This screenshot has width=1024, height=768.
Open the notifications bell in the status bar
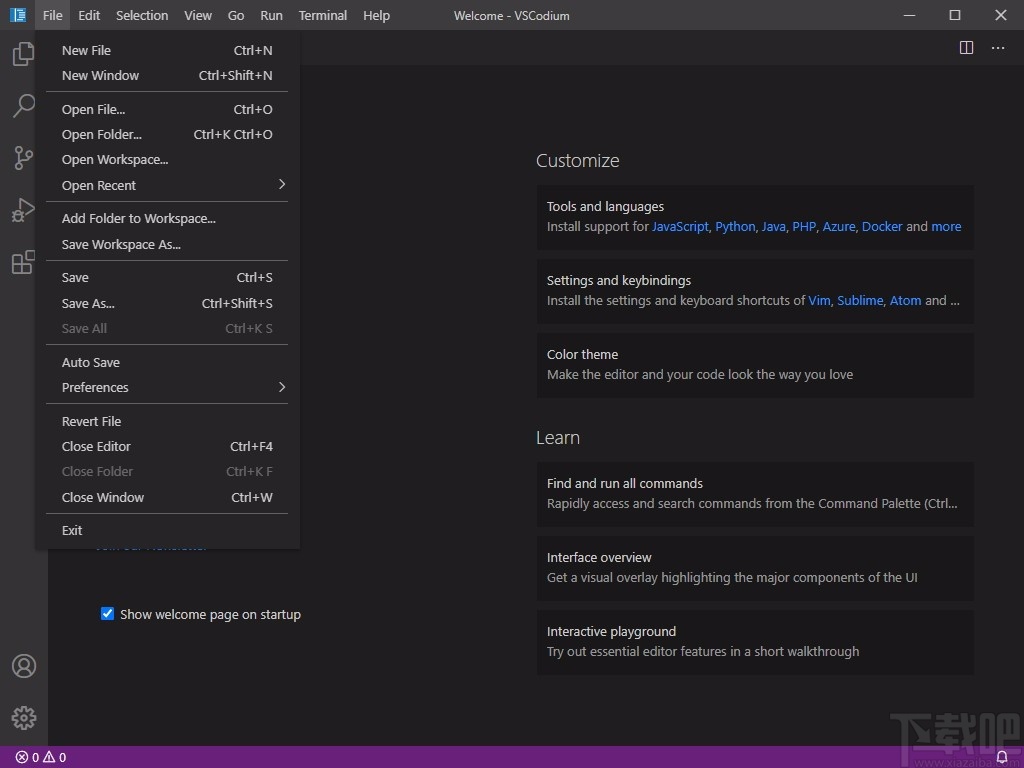tap(1003, 757)
